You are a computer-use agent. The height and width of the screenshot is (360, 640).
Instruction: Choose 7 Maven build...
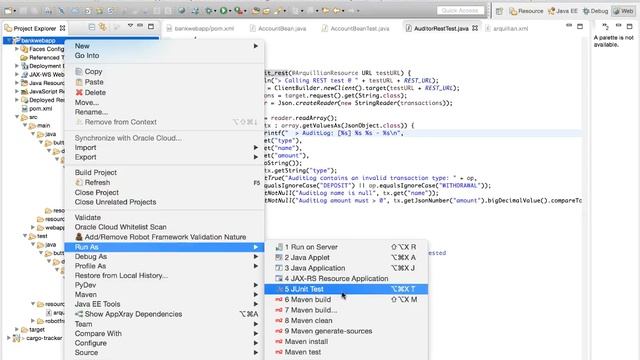click(x=346, y=310)
